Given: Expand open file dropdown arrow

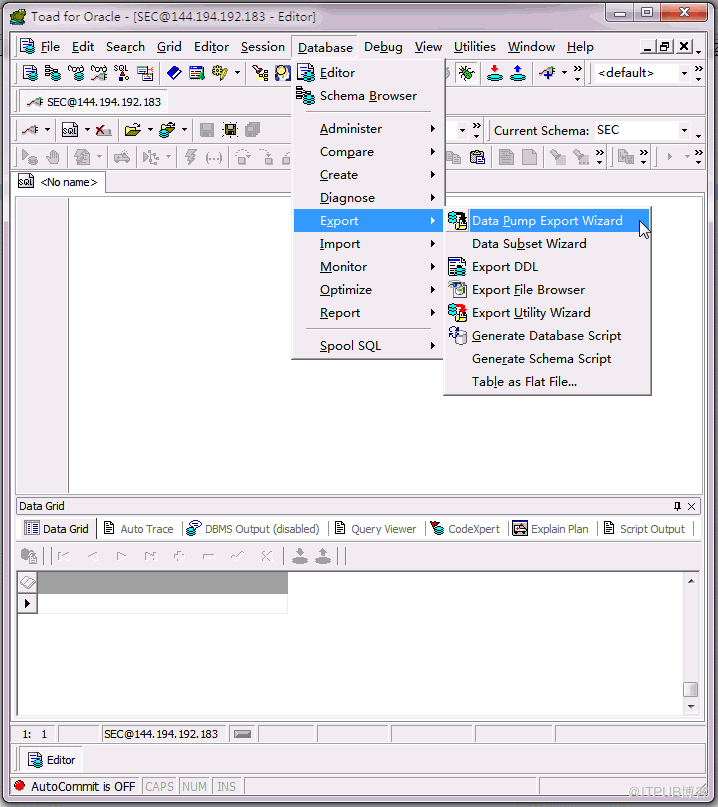Looking at the screenshot, I should pos(150,130).
